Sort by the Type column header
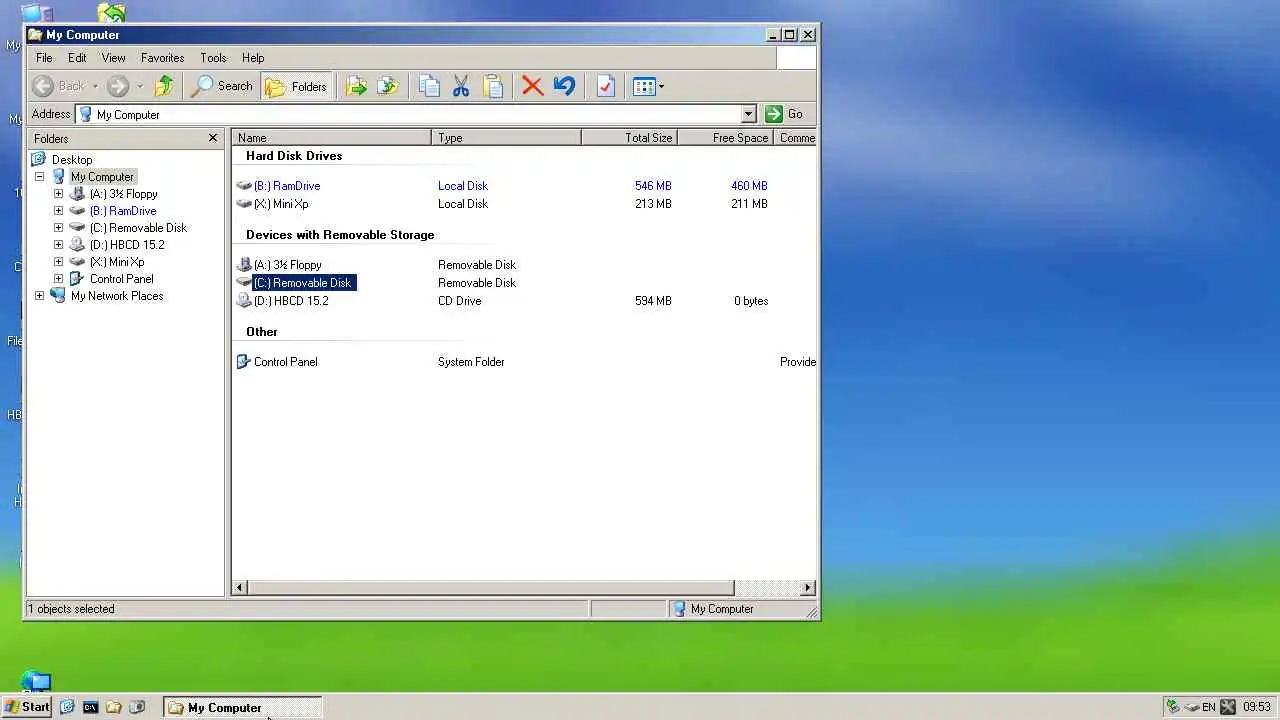This screenshot has height=720, width=1280. pos(507,138)
